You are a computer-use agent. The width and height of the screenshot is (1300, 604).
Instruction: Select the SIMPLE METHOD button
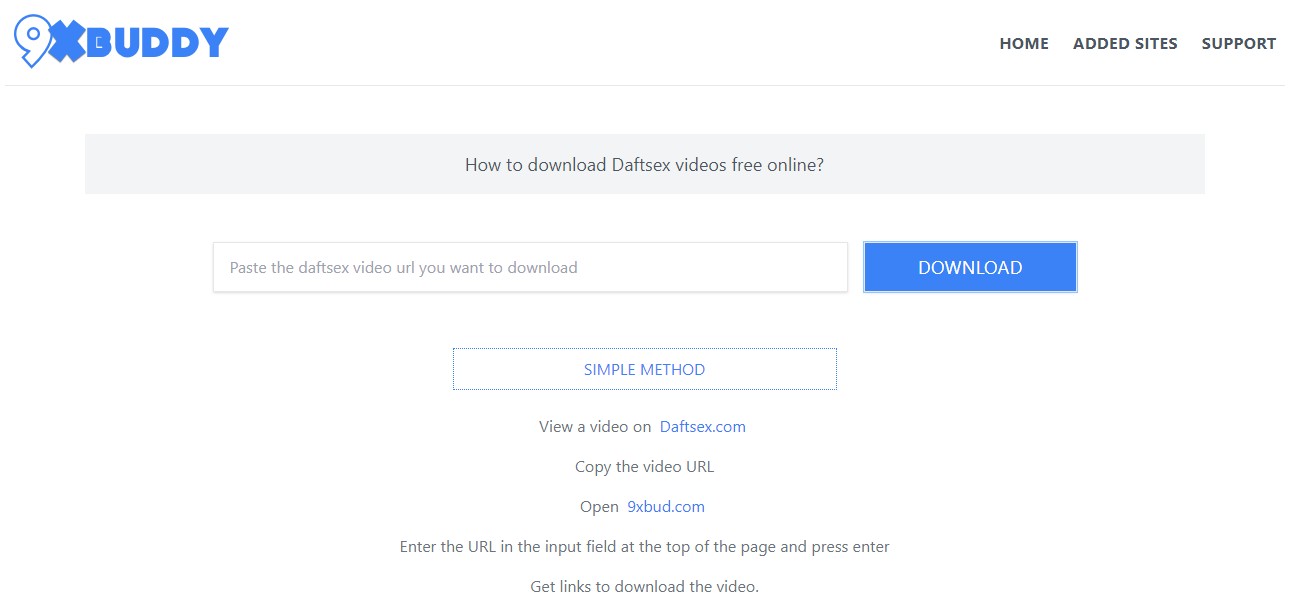[645, 369]
